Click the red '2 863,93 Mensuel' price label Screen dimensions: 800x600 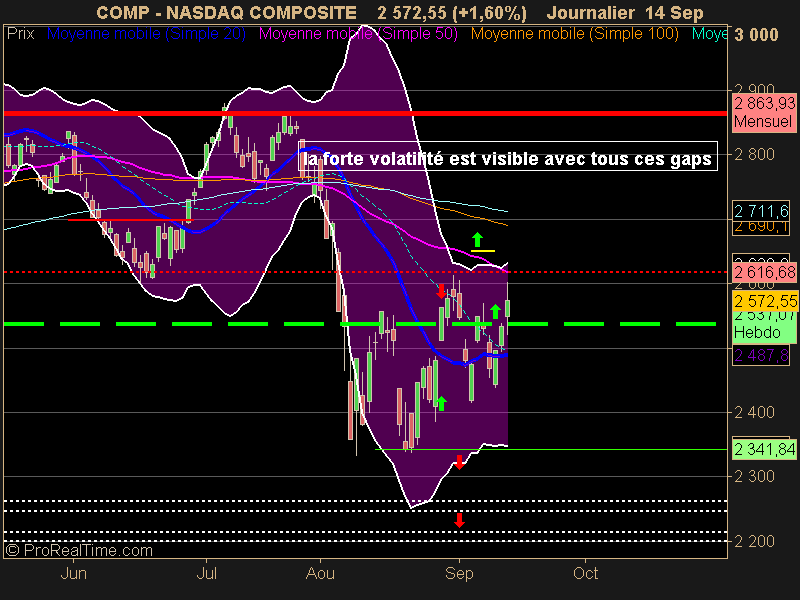764,113
